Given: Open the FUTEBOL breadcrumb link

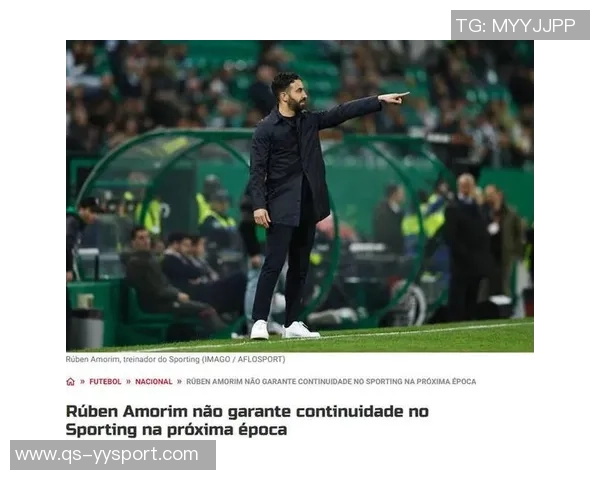Looking at the screenshot, I should (105, 382).
